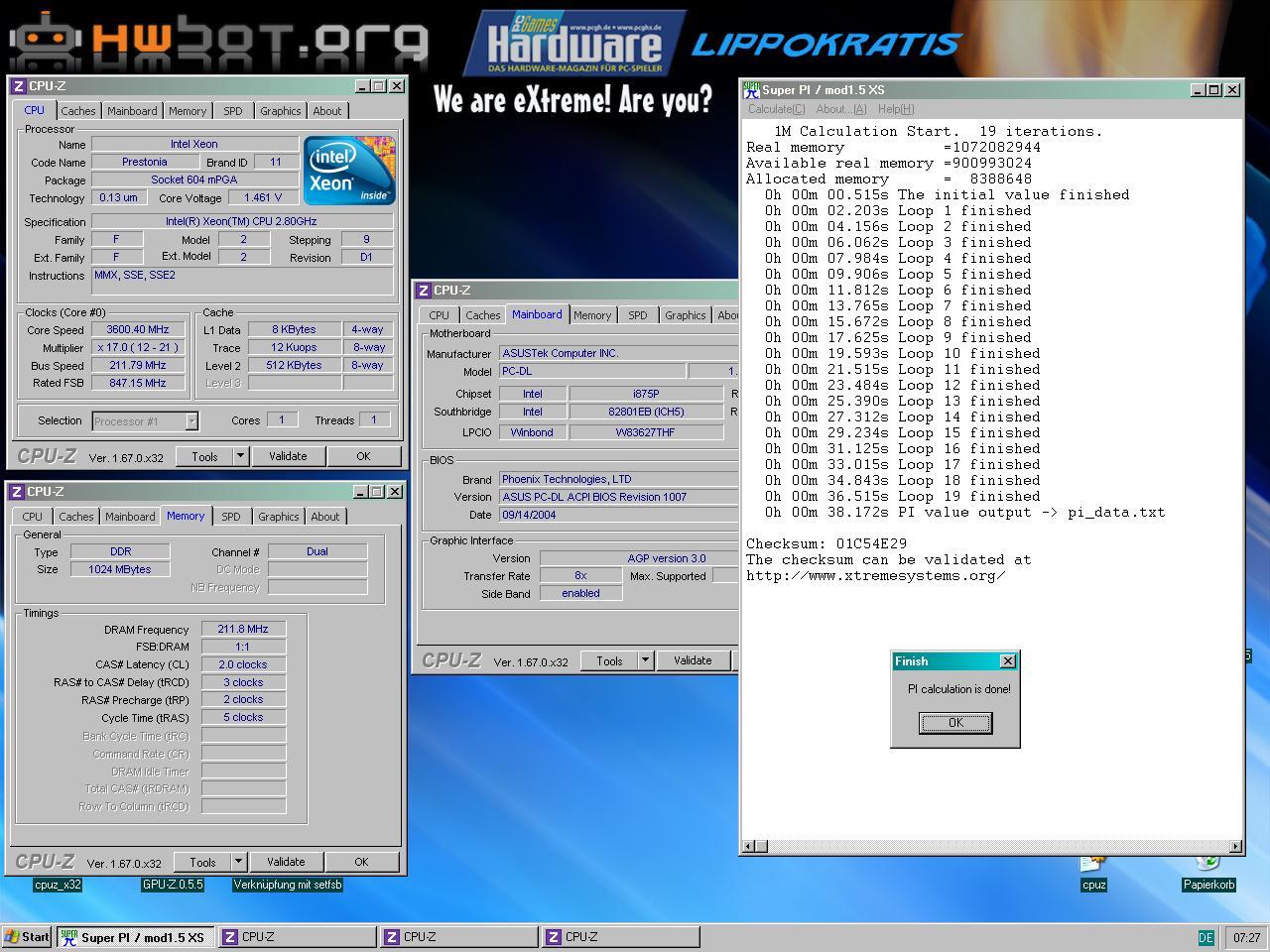Select the SPD tab in the Memory window
Screen dimensions: 1270x952
pos(231,517)
